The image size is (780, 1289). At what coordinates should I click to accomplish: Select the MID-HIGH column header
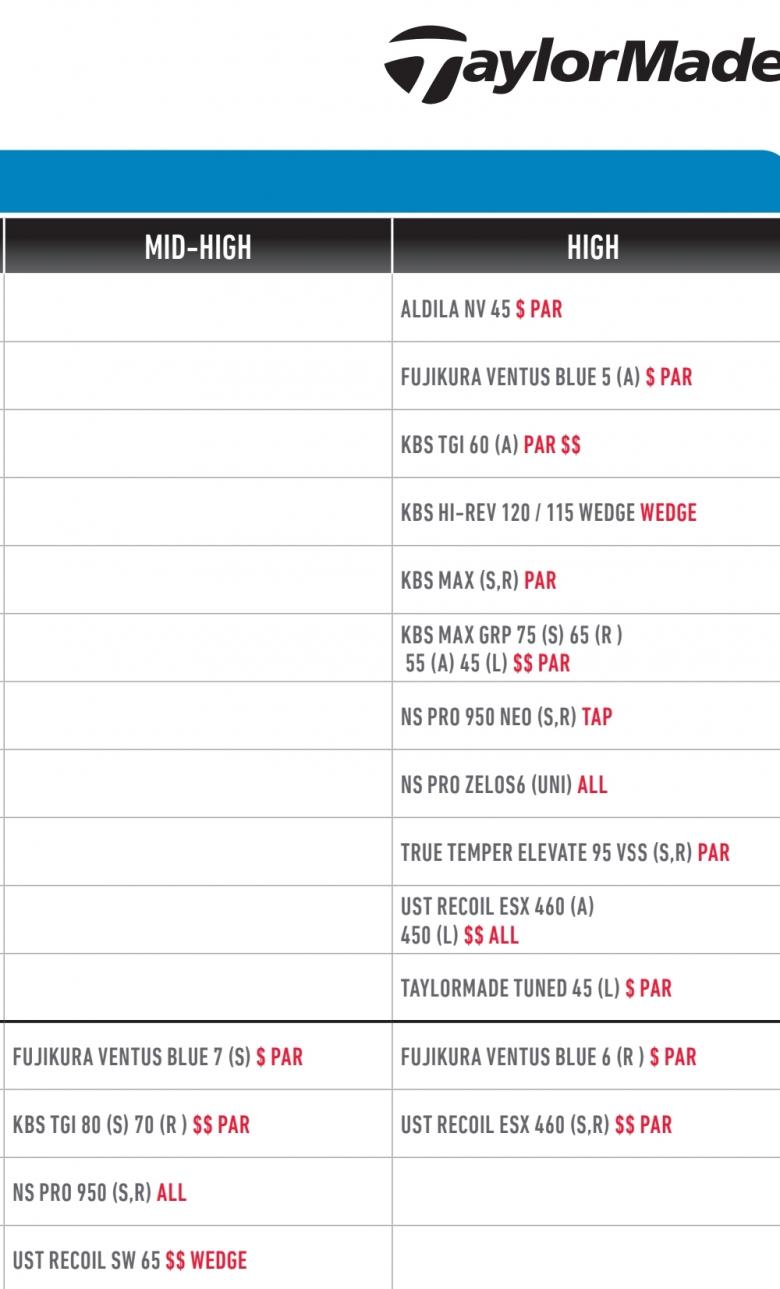197,247
